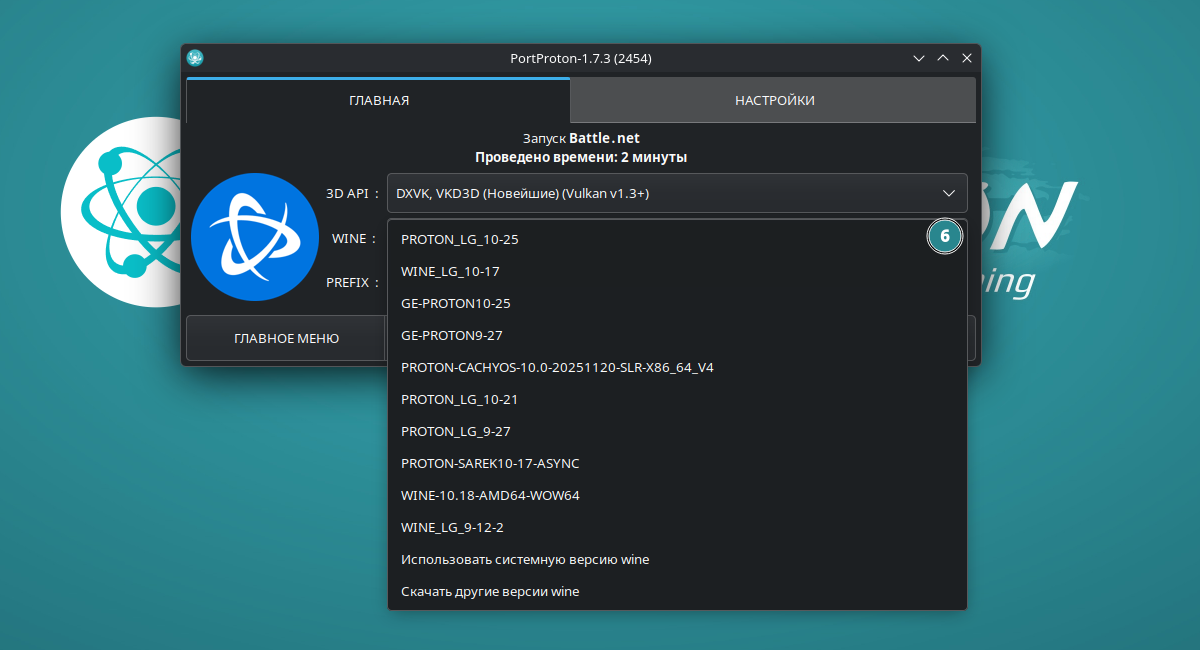Viewport: 1200px width, 650px height.
Task: Click Скачать другие версии wine
Action: point(490,592)
